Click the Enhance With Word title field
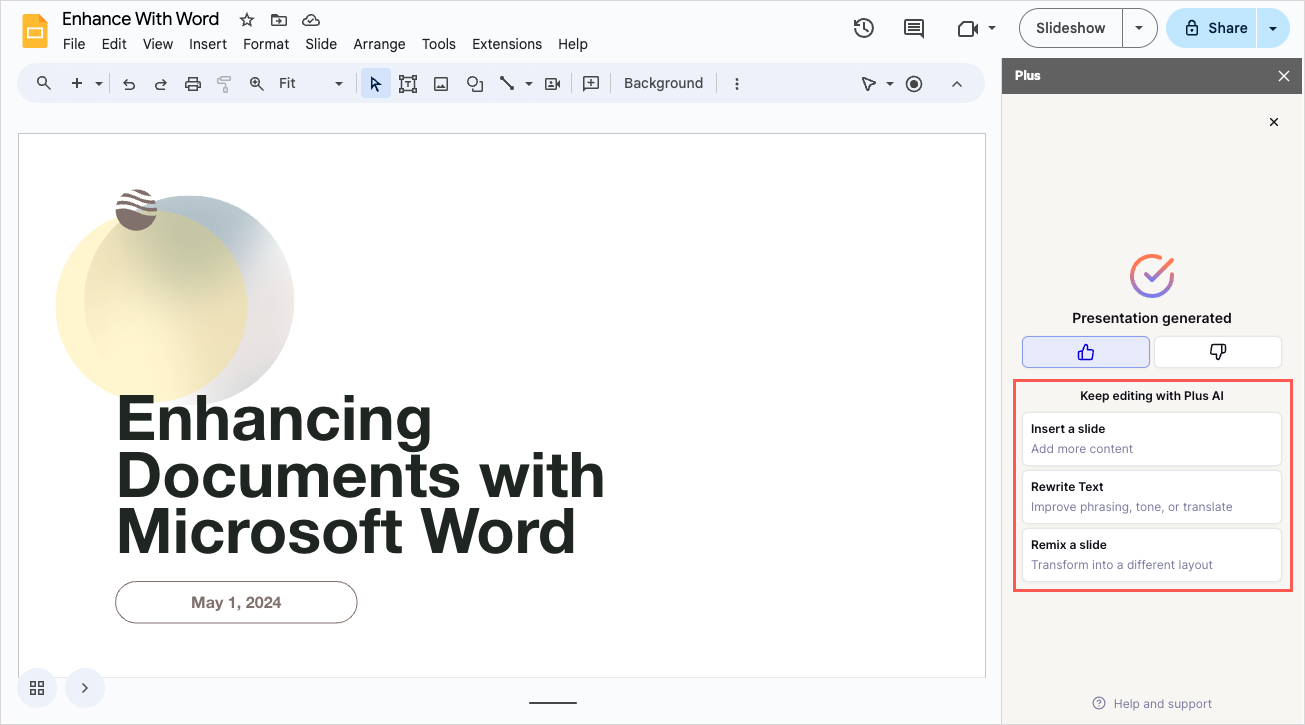 coord(141,19)
